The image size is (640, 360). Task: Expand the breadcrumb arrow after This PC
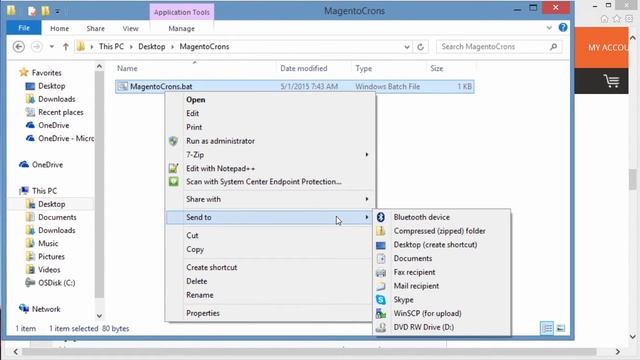(131, 47)
